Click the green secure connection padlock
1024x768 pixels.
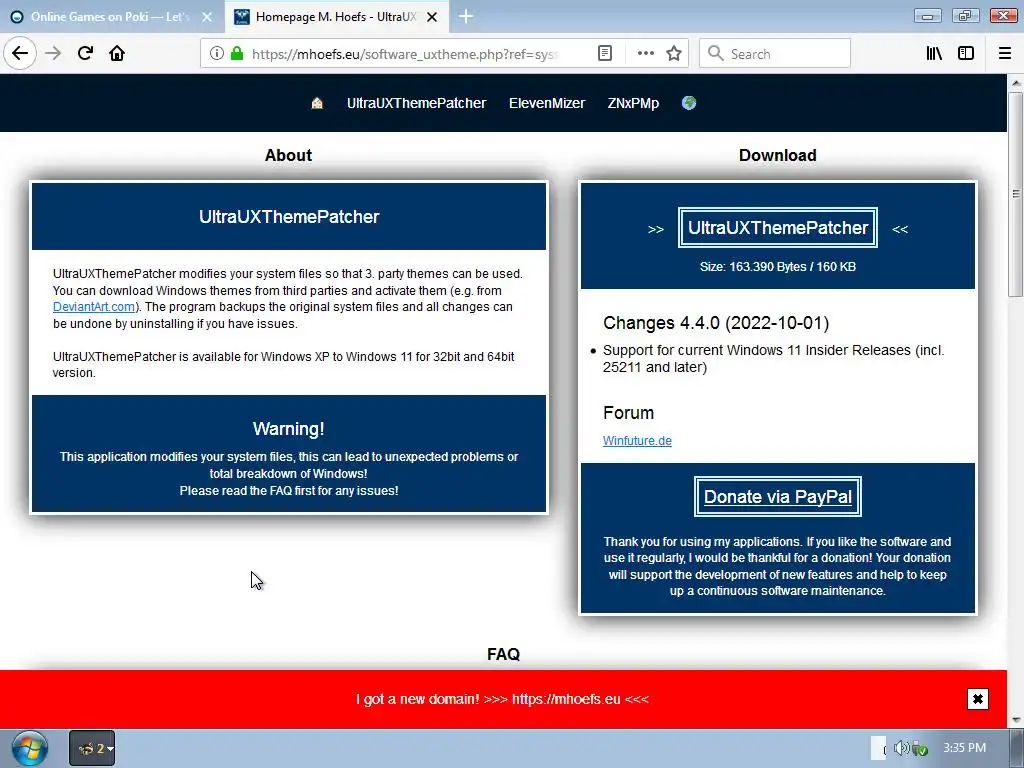pos(237,54)
